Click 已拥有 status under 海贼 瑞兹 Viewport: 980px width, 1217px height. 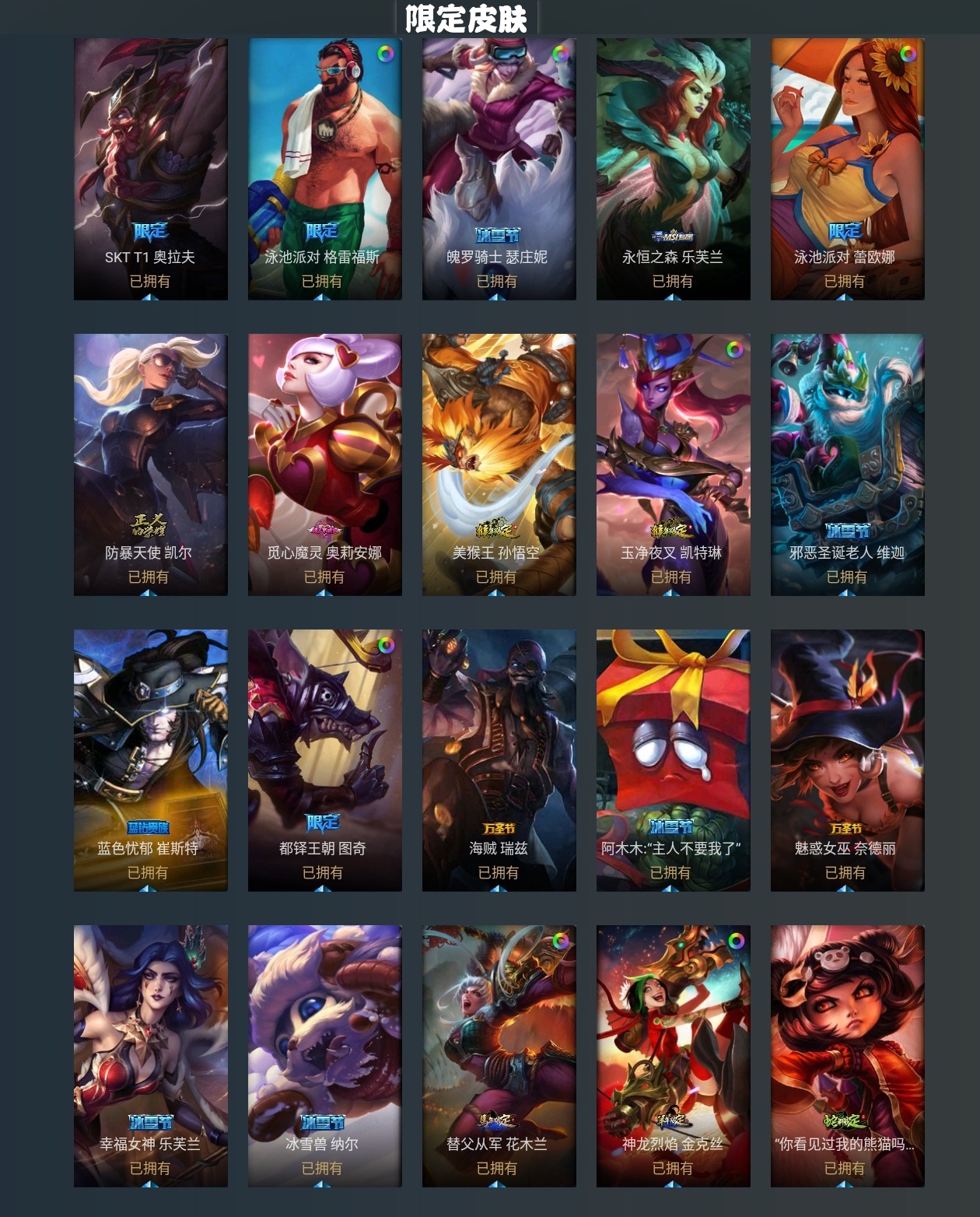click(x=499, y=872)
